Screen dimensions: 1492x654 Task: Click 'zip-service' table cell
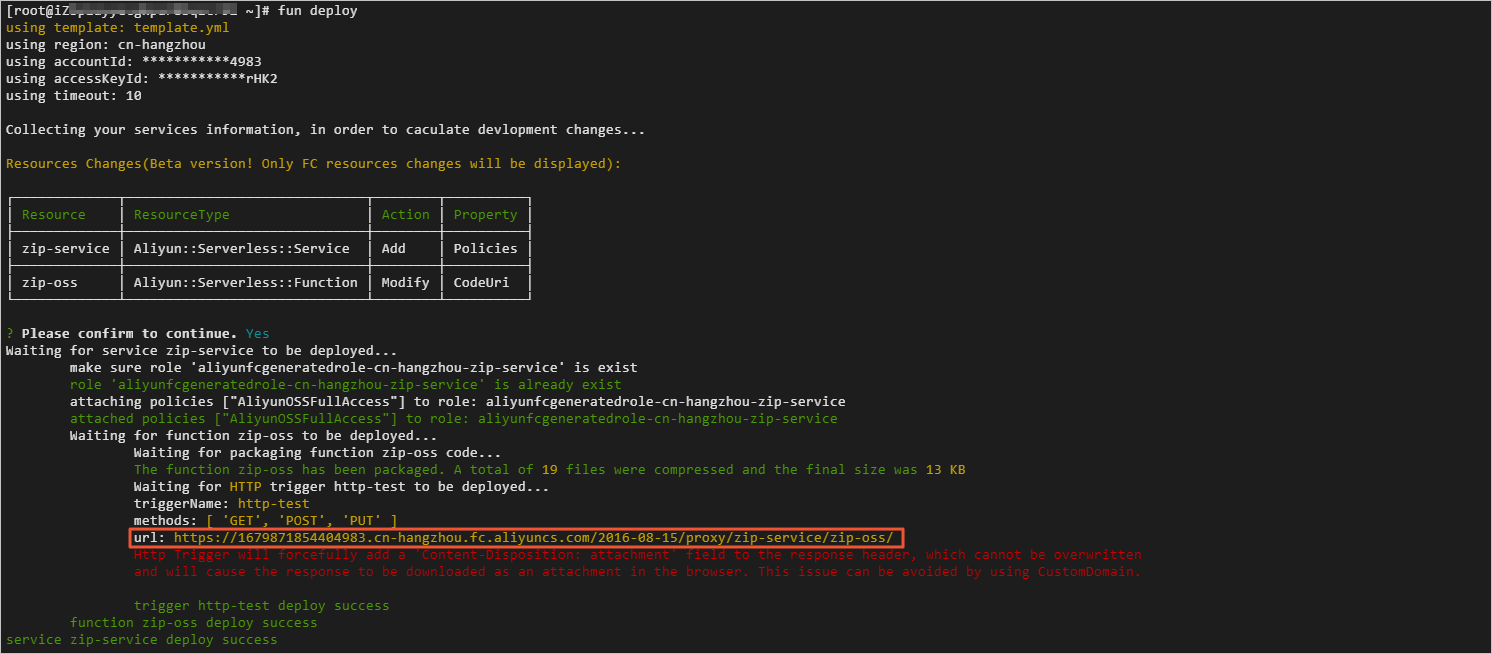pyautogui.click(x=66, y=249)
